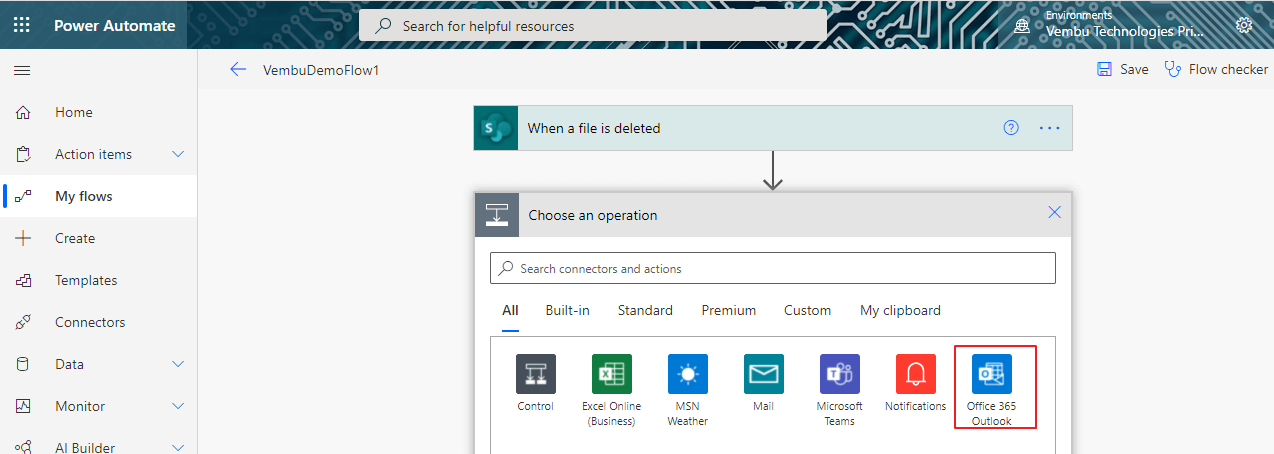
Task: Open the app launcher waffle icon
Action: [22, 25]
